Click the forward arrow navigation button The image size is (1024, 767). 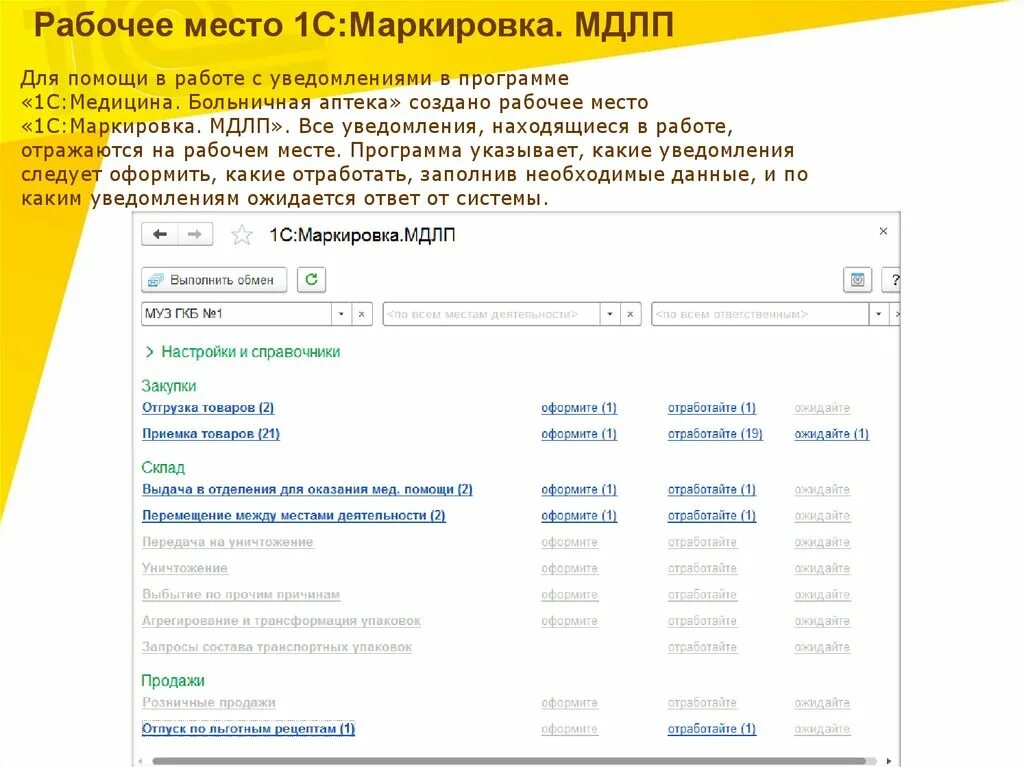click(195, 235)
